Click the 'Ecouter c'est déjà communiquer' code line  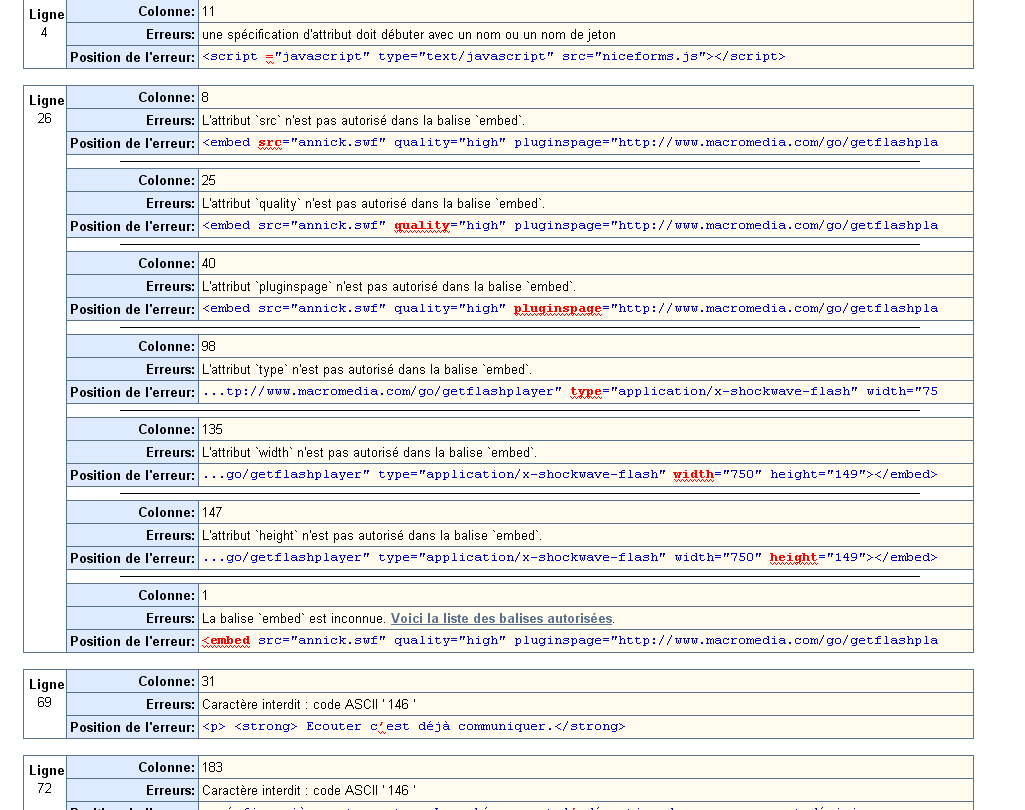click(x=413, y=727)
